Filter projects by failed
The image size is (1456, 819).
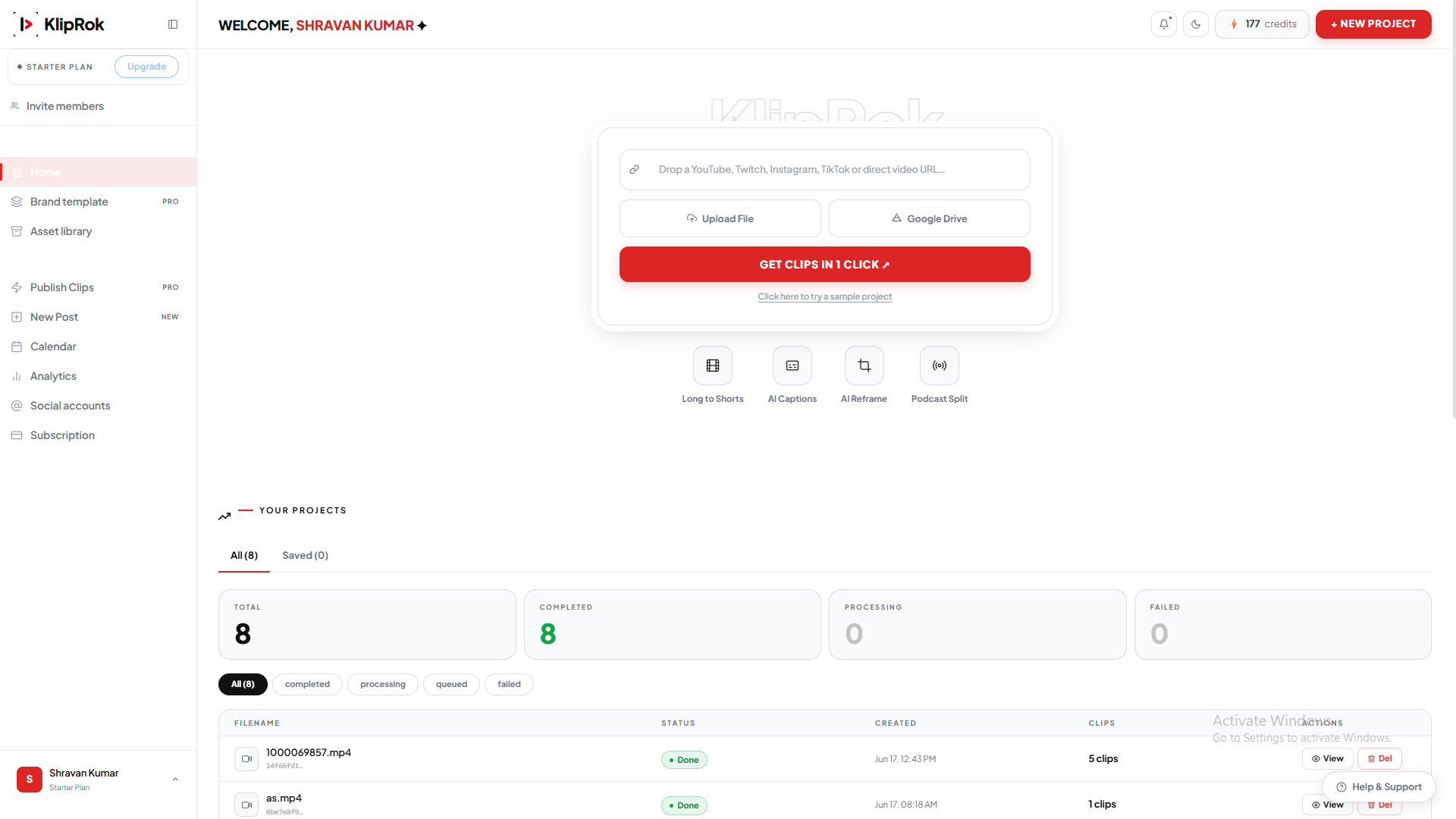click(509, 684)
